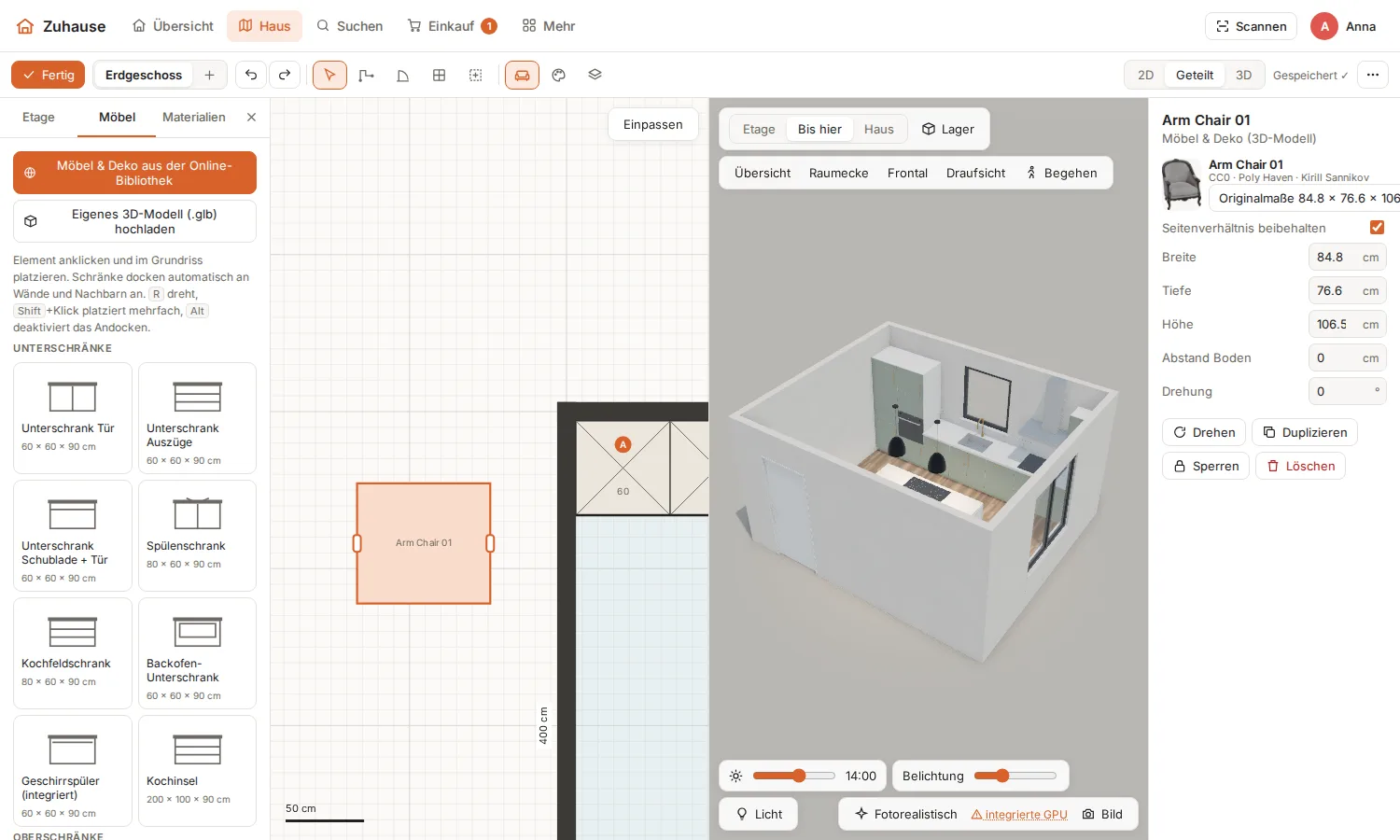Toggle the furniture sofa panel icon
This screenshot has height=840, width=1400.
point(522,75)
